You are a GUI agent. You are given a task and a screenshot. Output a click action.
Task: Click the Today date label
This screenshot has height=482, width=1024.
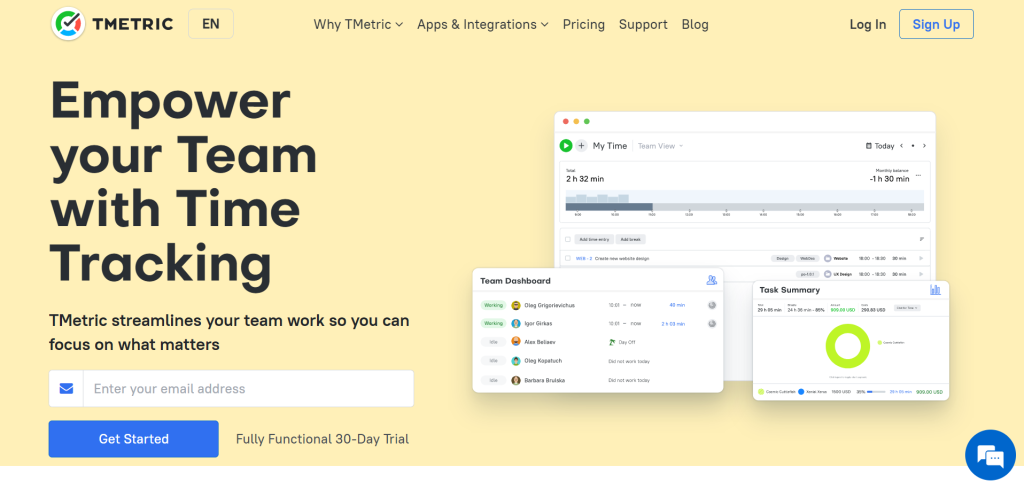(884, 146)
